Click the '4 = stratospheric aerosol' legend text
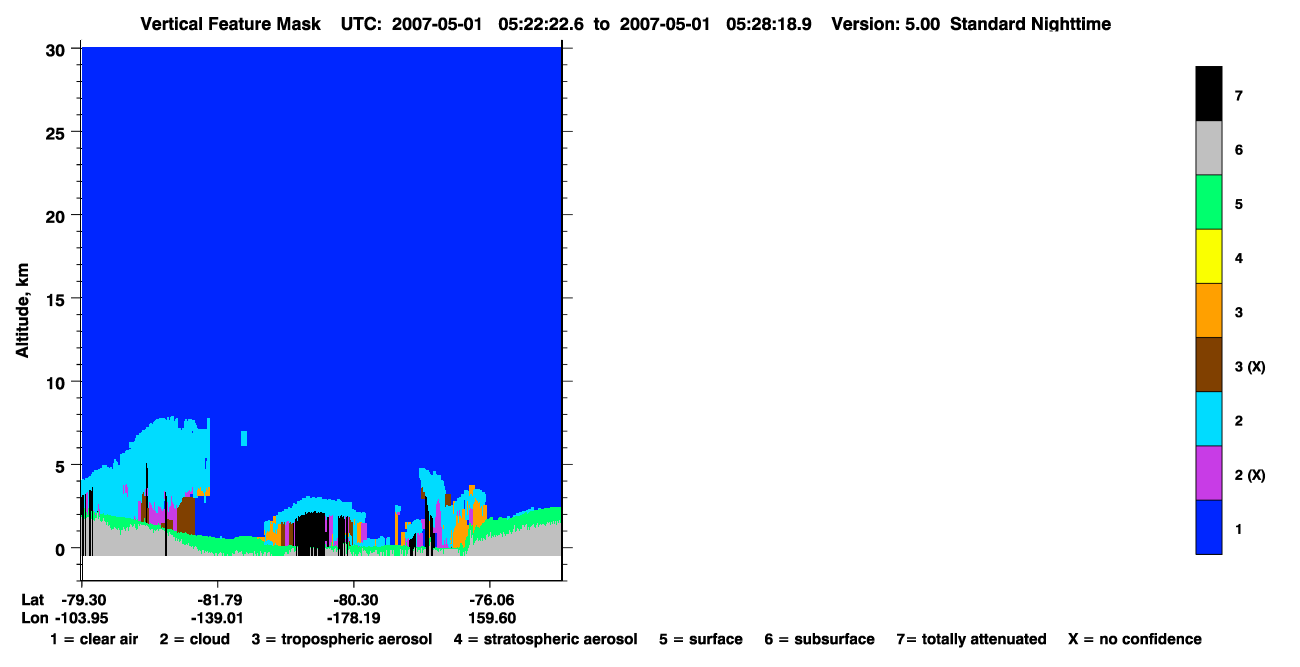 [545, 639]
